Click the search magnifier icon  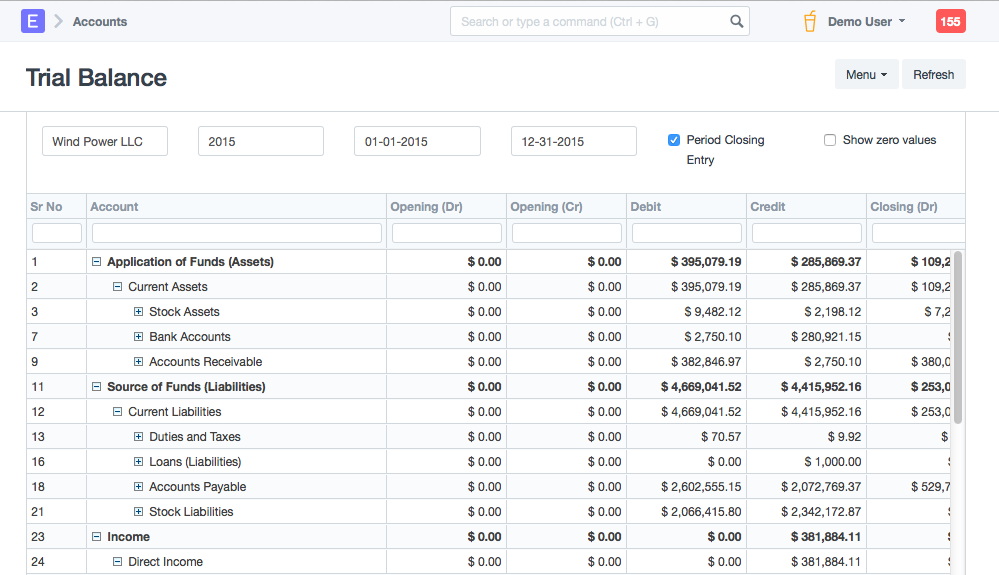pyautogui.click(x=736, y=21)
